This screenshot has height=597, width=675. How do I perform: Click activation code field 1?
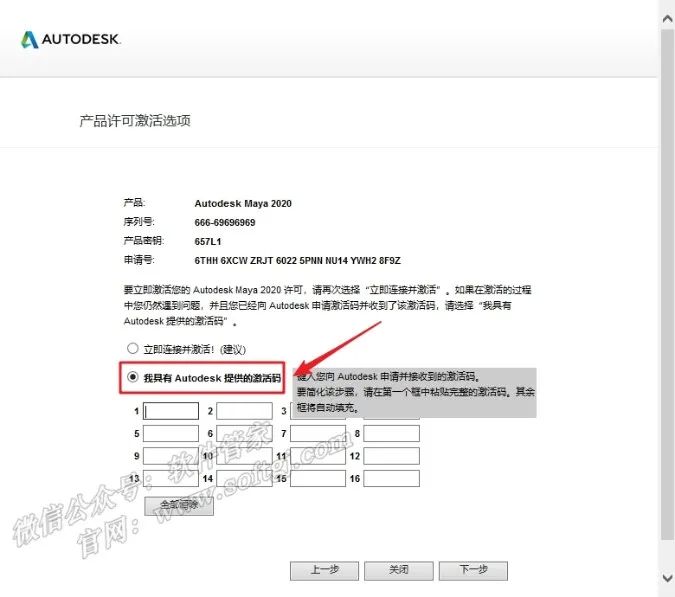171,411
